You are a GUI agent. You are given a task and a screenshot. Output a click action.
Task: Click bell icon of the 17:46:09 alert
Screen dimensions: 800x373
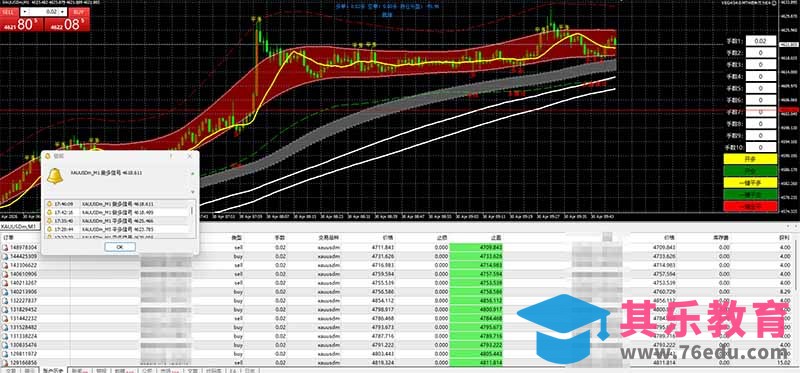pyautogui.click(x=49, y=204)
